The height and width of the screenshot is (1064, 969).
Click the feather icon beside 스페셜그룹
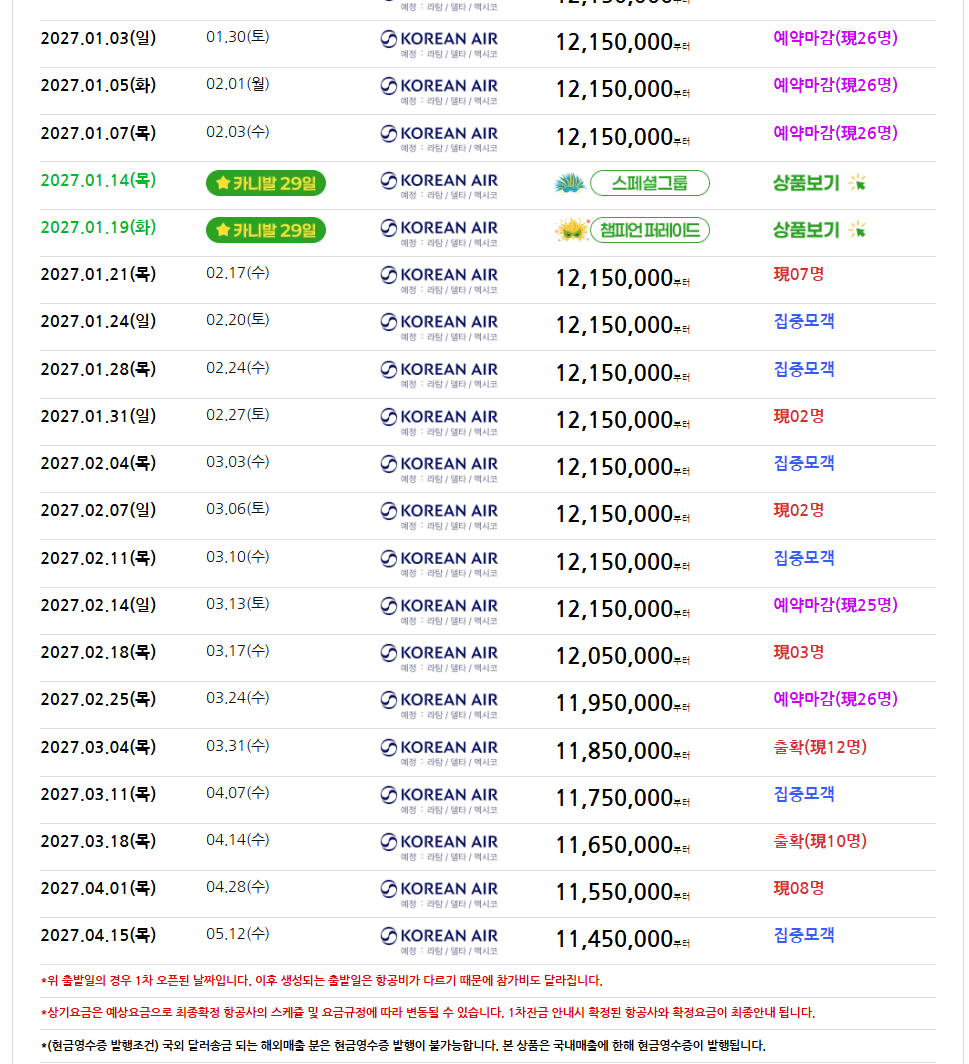click(570, 183)
